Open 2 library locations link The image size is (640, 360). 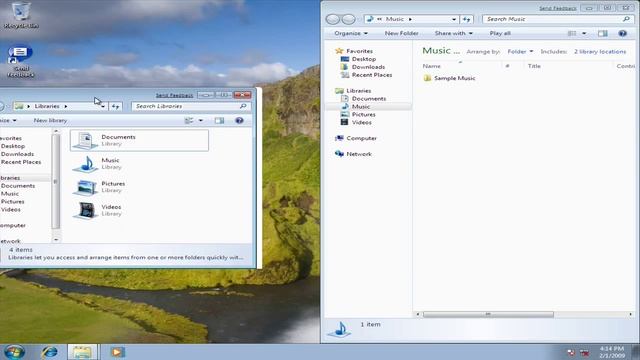click(600, 51)
